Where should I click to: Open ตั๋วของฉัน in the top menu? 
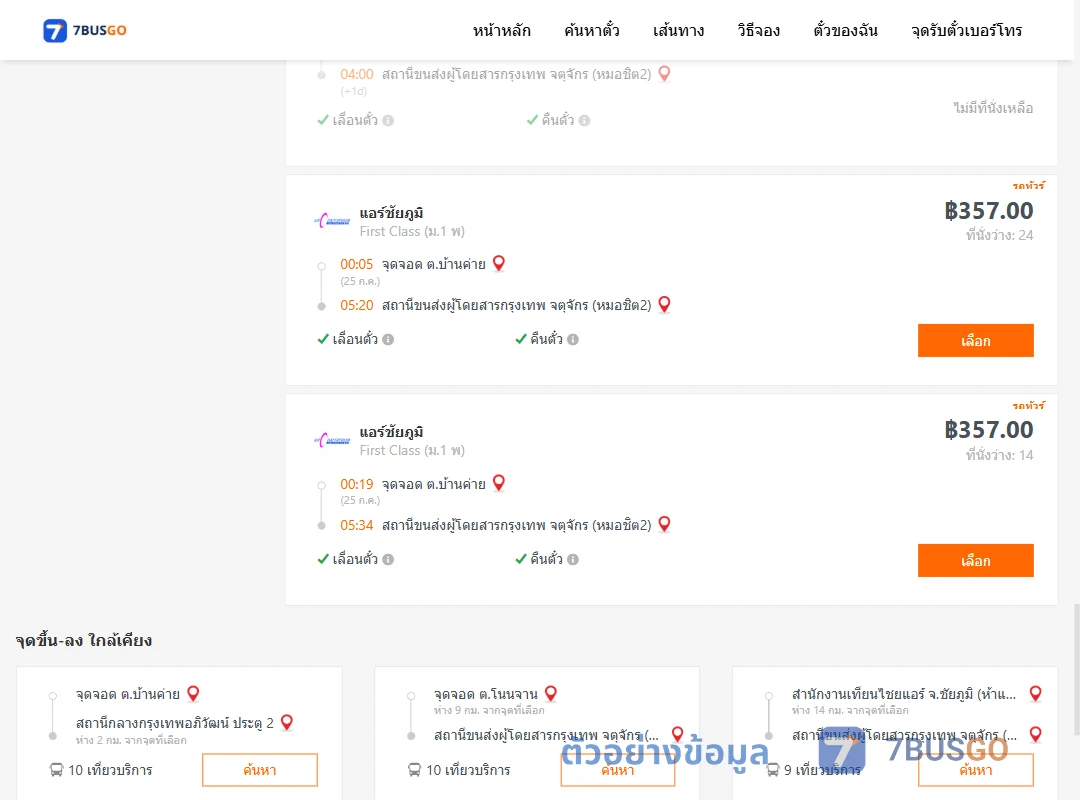[x=845, y=30]
